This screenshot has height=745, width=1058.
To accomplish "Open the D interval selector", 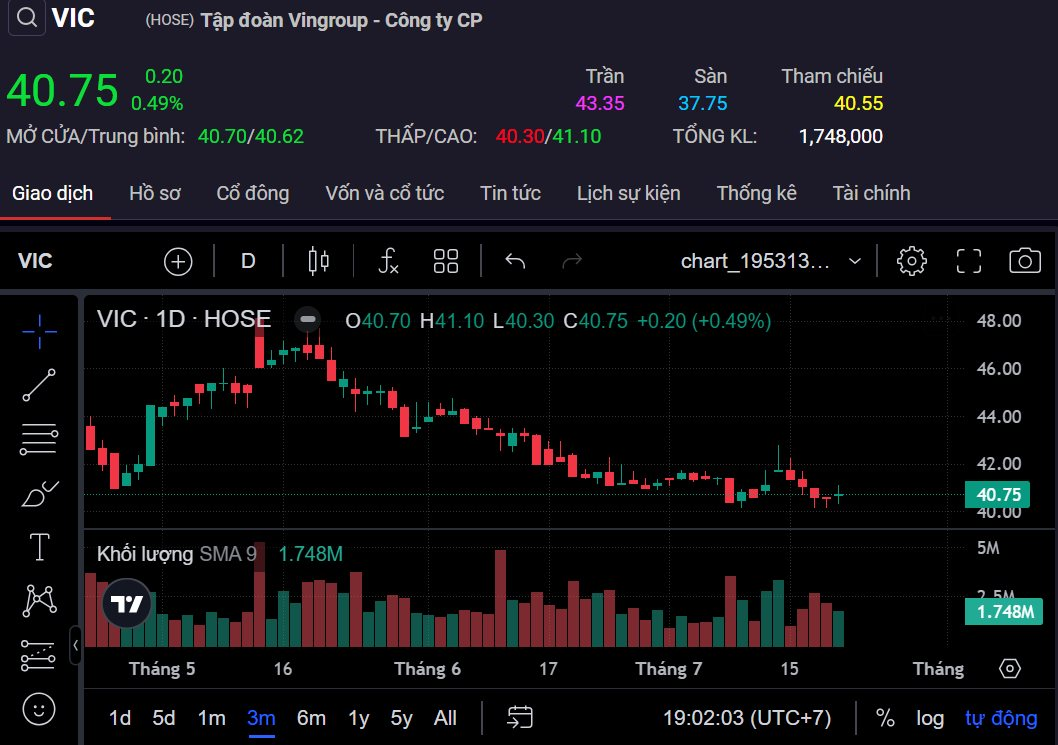I will [248, 262].
